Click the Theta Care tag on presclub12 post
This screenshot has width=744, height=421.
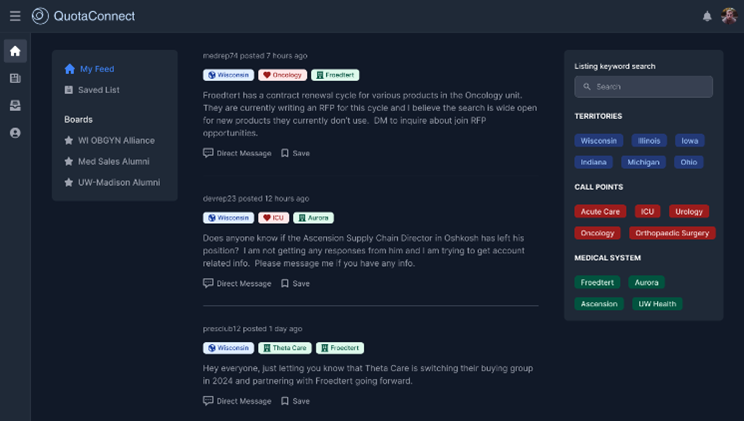(x=285, y=348)
